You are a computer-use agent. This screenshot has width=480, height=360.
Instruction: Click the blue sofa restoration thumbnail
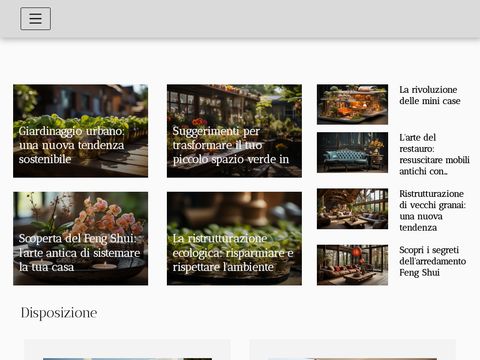coord(352,153)
